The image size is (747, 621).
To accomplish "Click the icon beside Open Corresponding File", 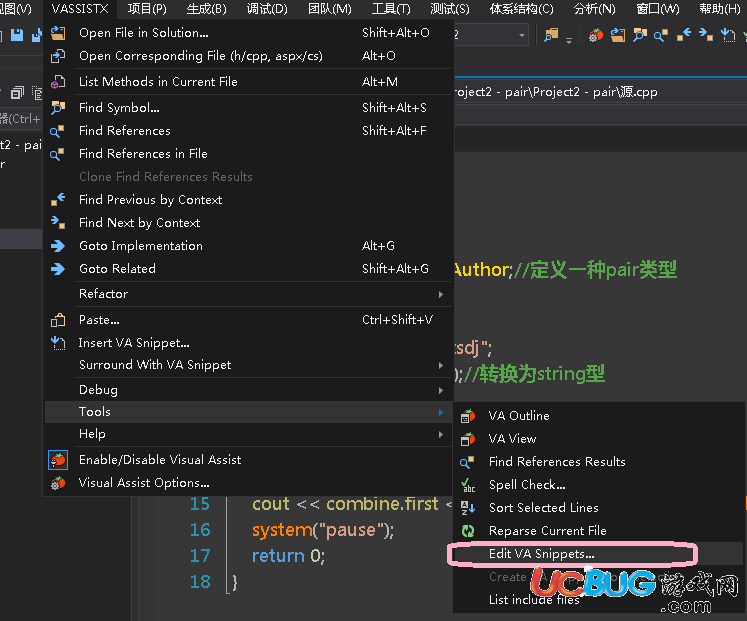I will (58, 56).
